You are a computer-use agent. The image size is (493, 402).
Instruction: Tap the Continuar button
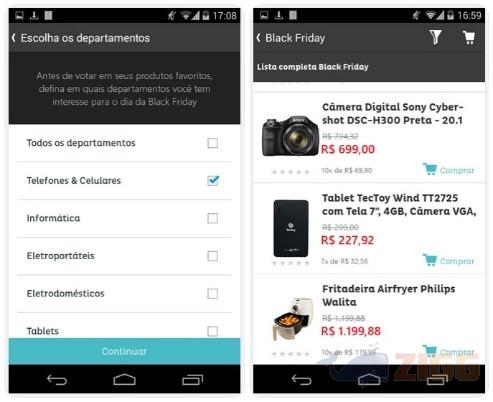[124, 351]
